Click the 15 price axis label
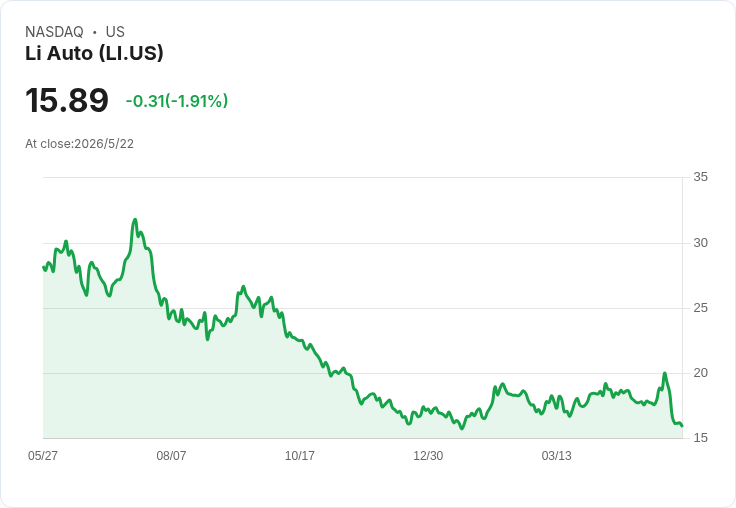Viewport: 736px width, 508px height. (700, 438)
